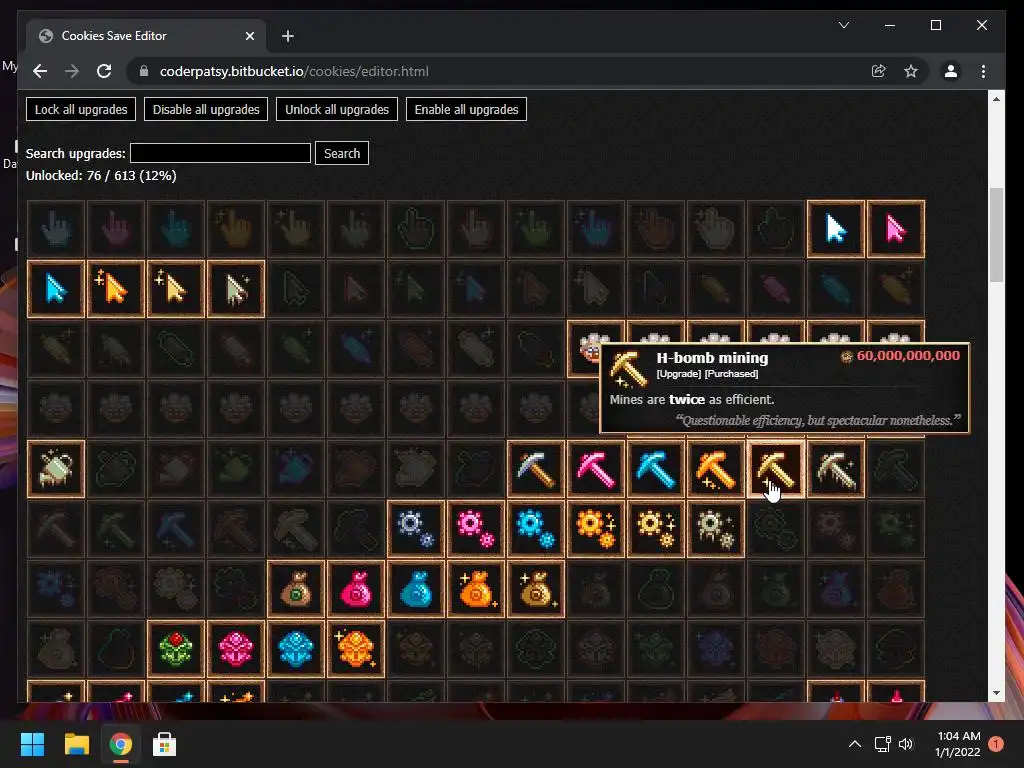Bookmark this page with star icon
This screenshot has height=768, width=1024.
coord(911,71)
